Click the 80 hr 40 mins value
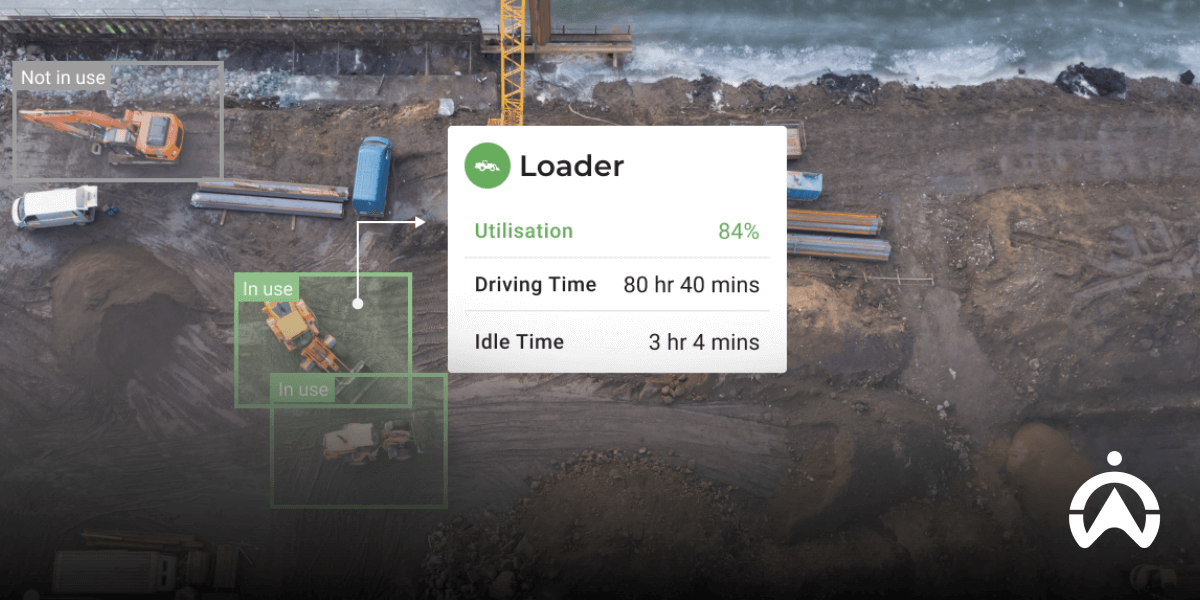1200x600 pixels. tap(692, 285)
